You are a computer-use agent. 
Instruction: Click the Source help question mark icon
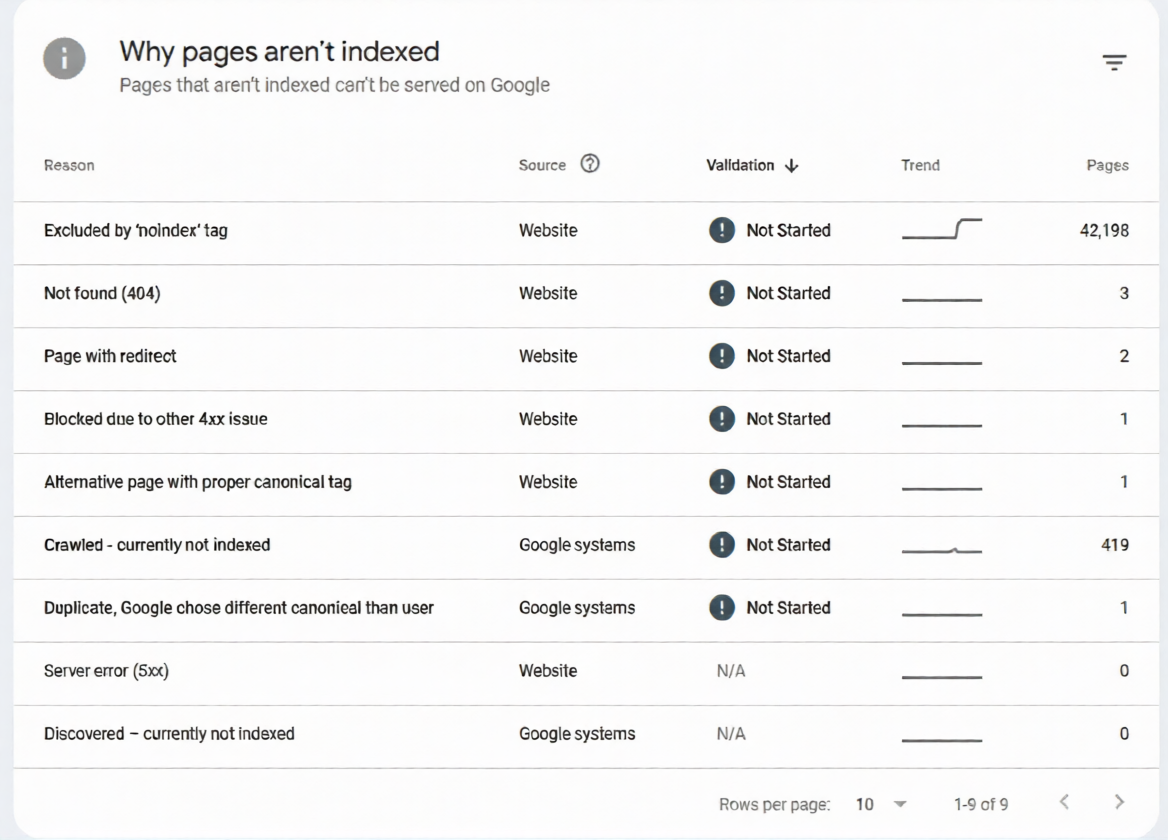pyautogui.click(x=590, y=165)
